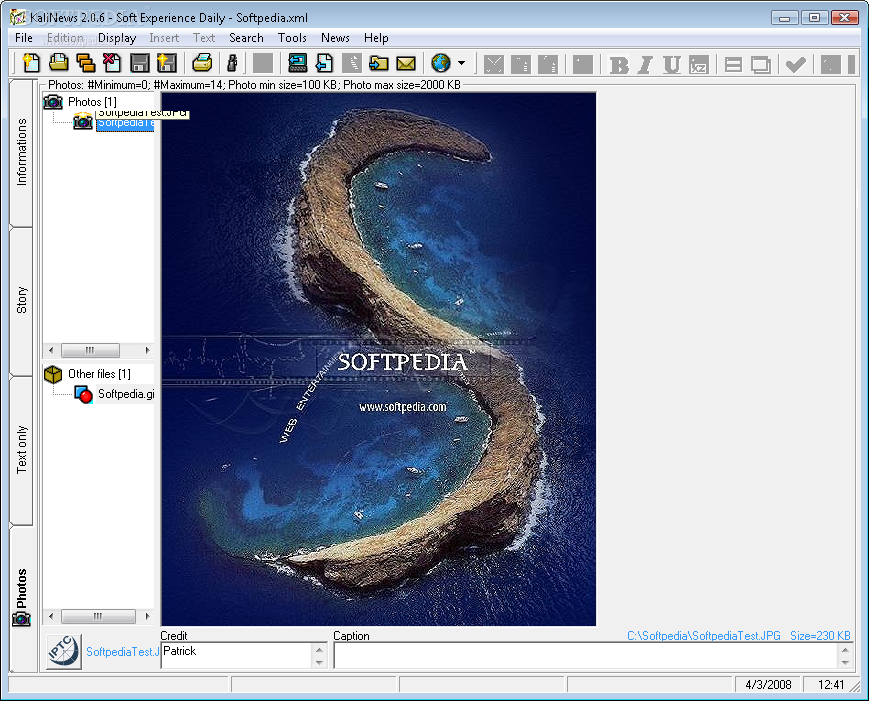Switch to the Story side tab

click(22, 301)
